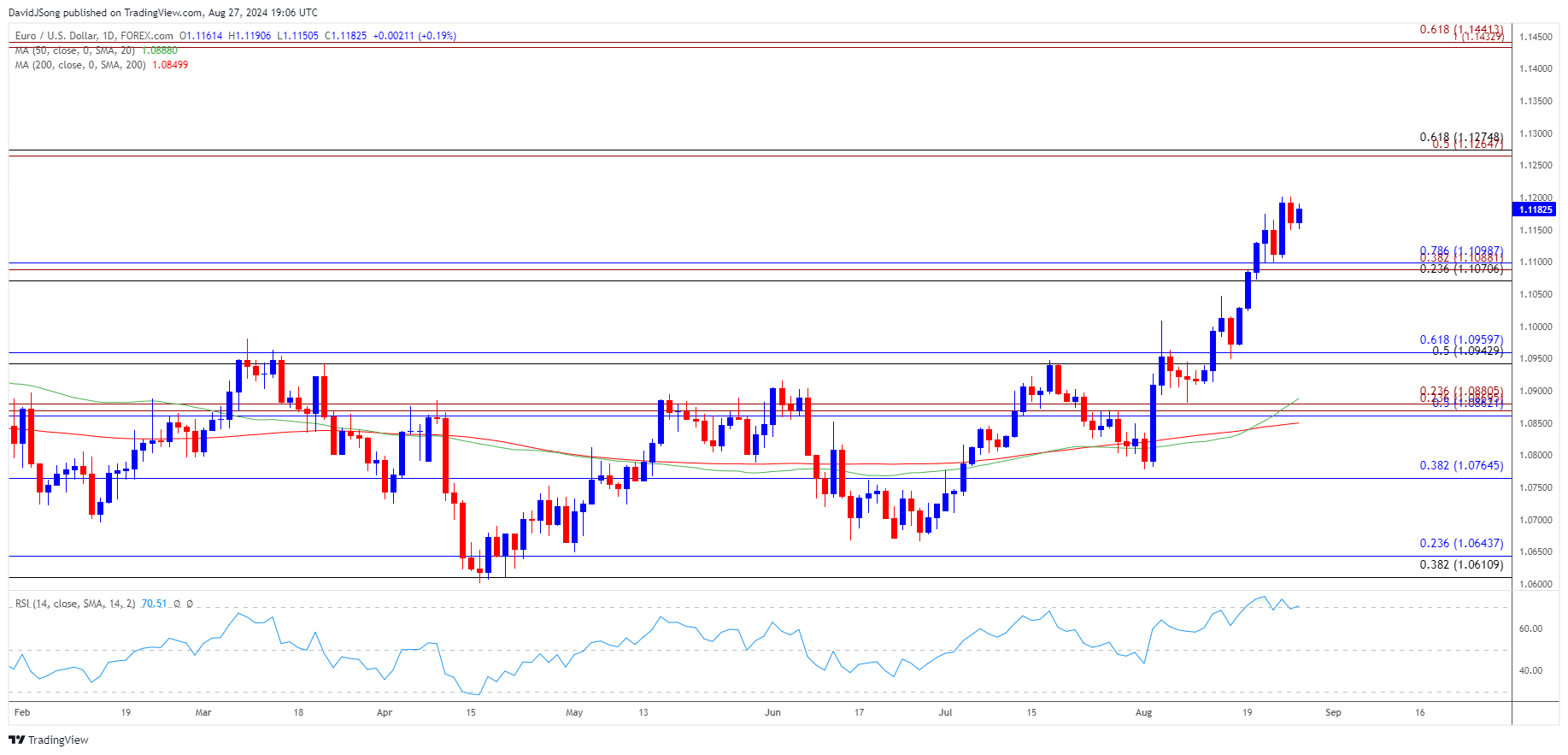Click the 40.00 RSI axis label

(1530, 670)
